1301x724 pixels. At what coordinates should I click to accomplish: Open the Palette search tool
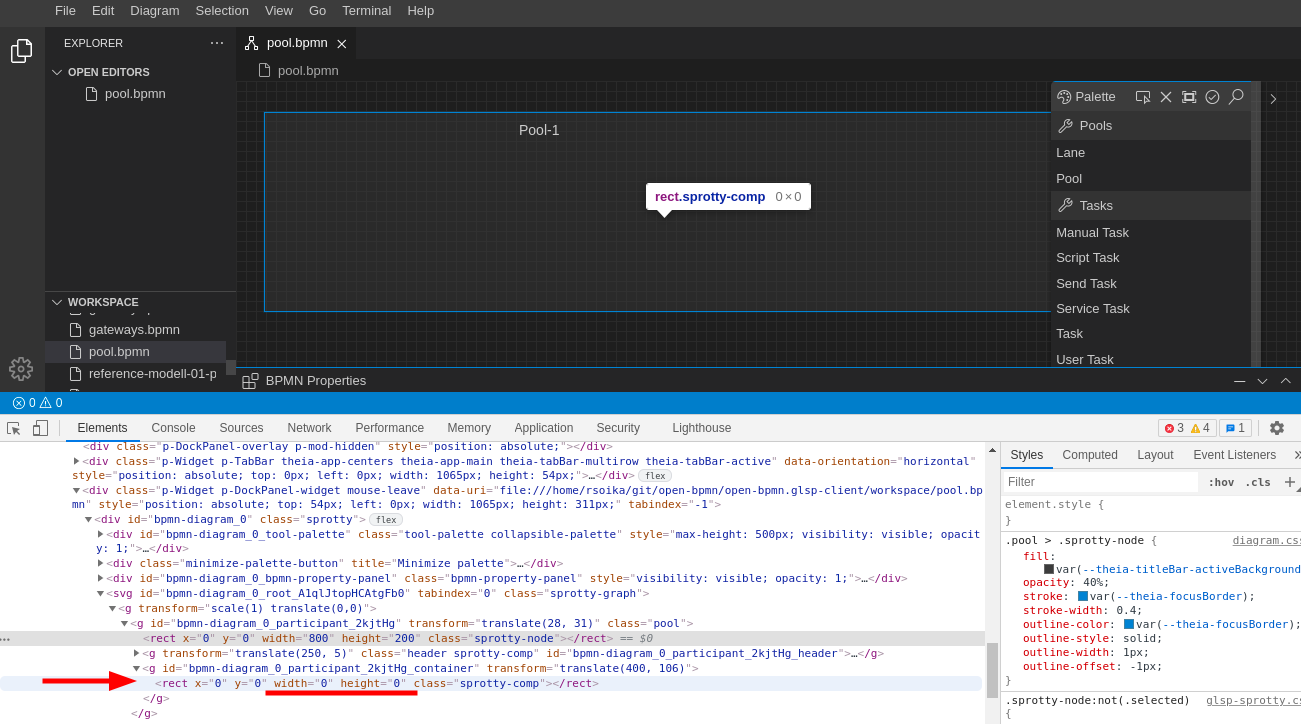click(1236, 97)
